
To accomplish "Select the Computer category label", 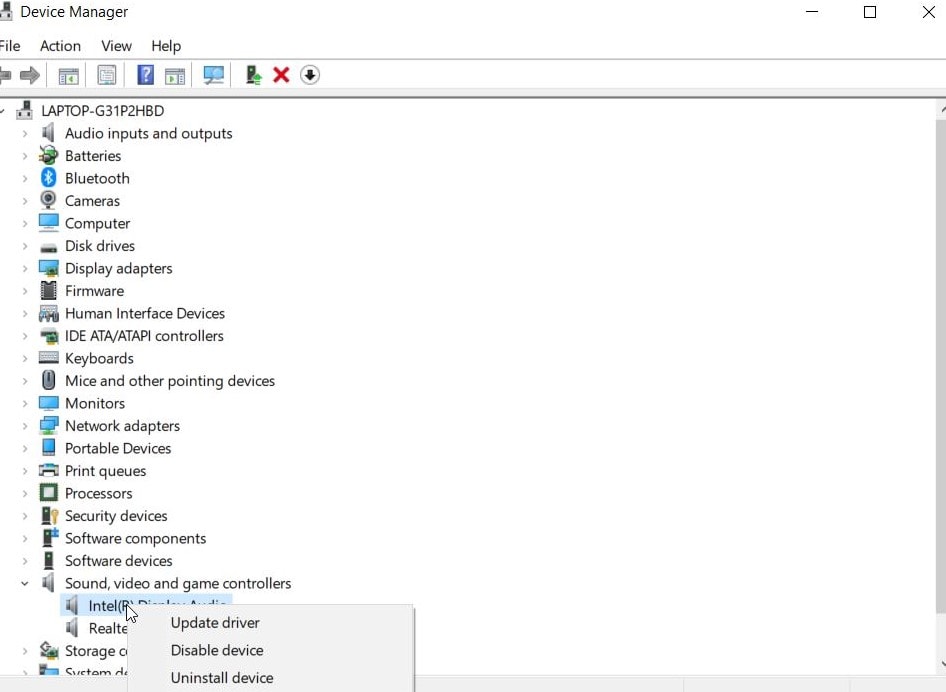I will point(97,223).
